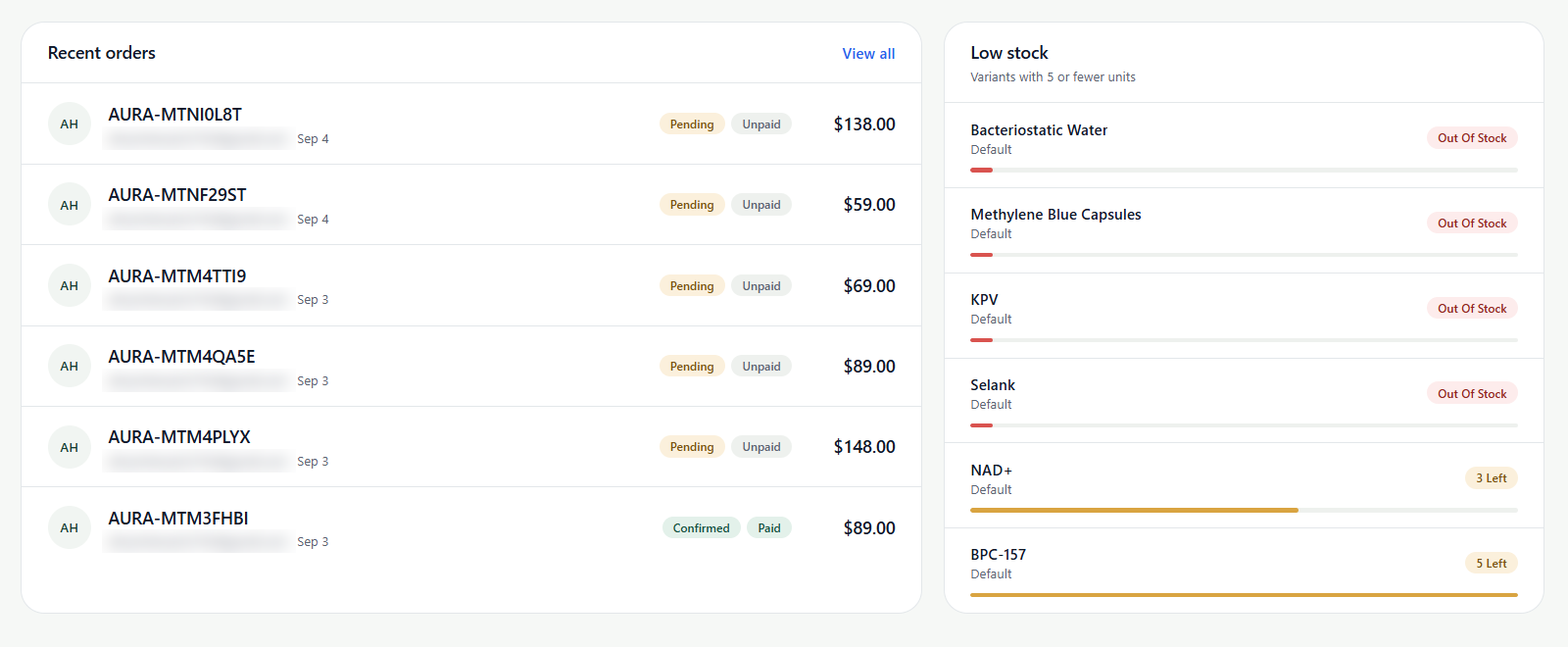Open Methylene Blue Capsules low stock item
The image size is (1568, 647).
tap(1244, 230)
